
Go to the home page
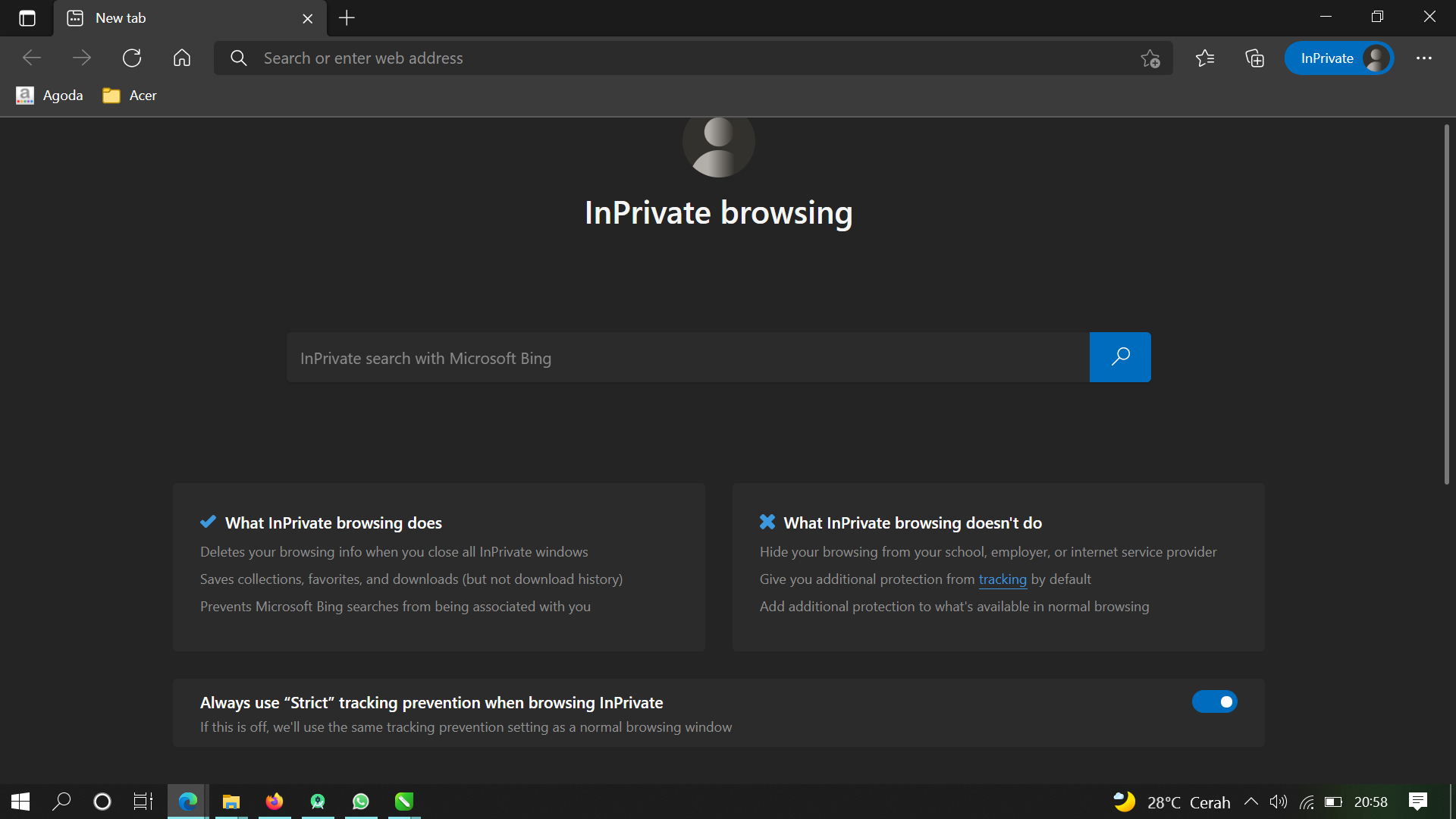click(x=182, y=58)
